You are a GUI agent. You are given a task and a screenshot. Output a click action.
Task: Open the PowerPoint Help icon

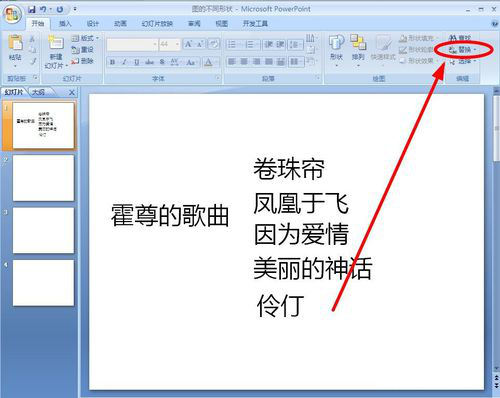pos(495,24)
